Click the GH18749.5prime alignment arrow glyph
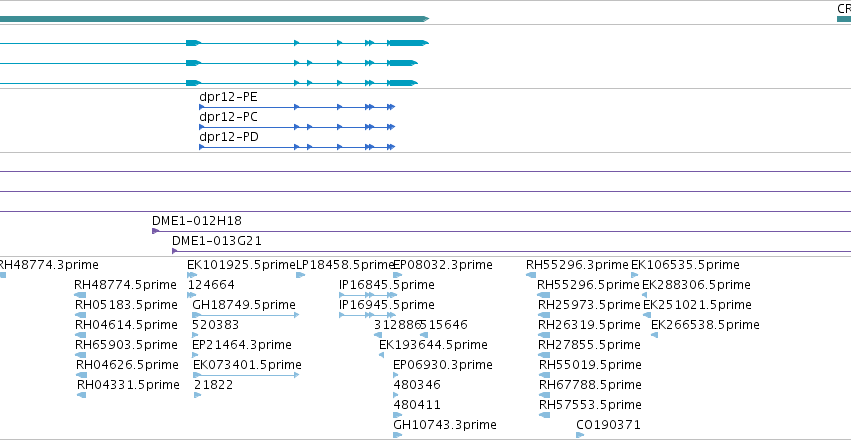Image resolution: width=851 pixels, height=440 pixels. pos(245,315)
